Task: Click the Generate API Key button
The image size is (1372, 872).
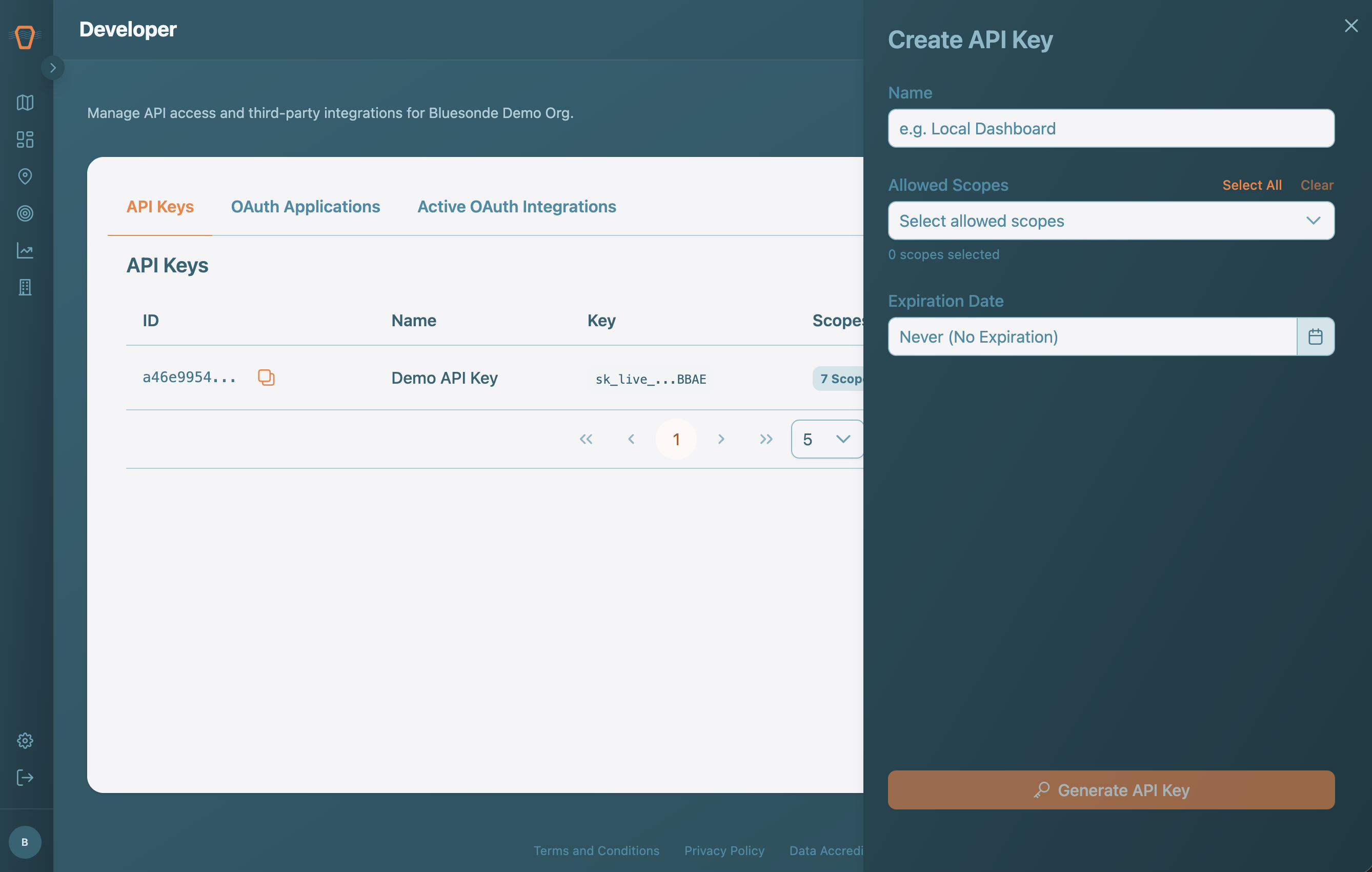Action: click(1111, 790)
